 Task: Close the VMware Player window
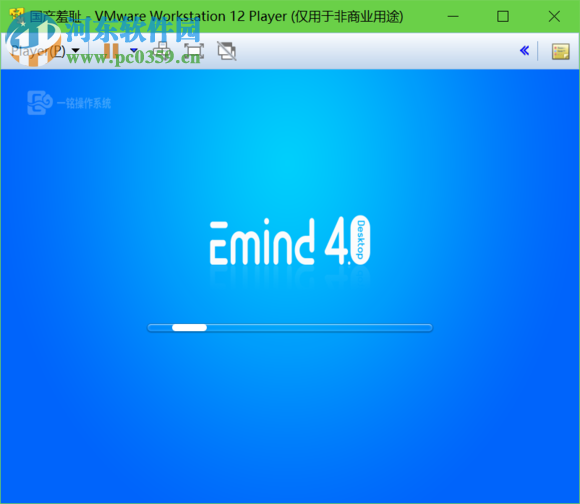pyautogui.click(x=554, y=17)
